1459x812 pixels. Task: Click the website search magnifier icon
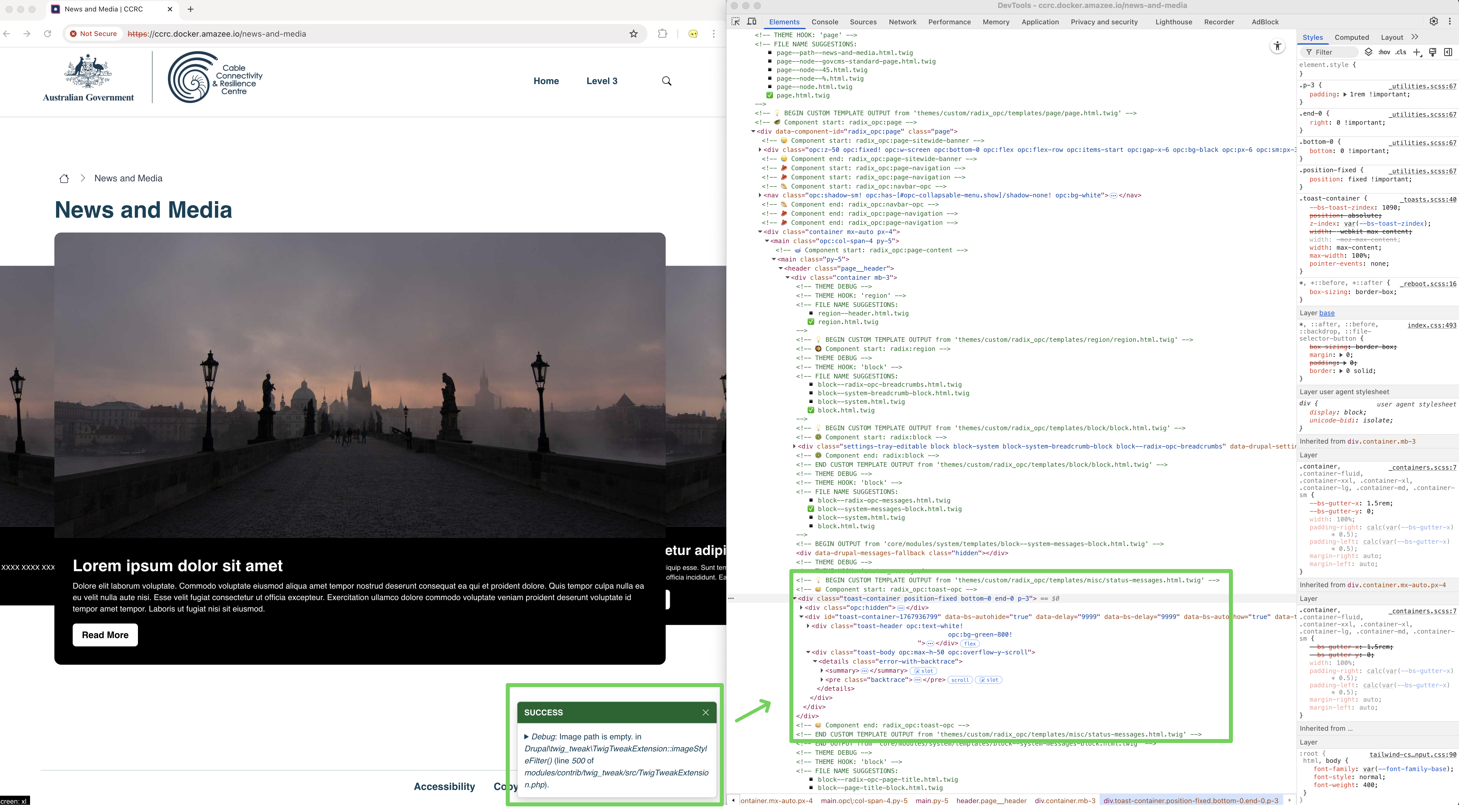point(667,81)
